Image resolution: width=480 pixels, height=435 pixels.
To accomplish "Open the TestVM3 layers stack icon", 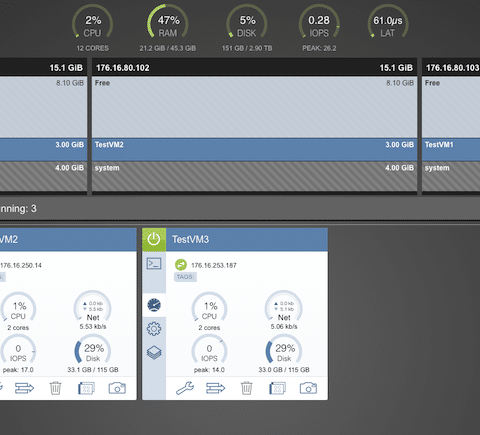I will pyautogui.click(x=154, y=352).
